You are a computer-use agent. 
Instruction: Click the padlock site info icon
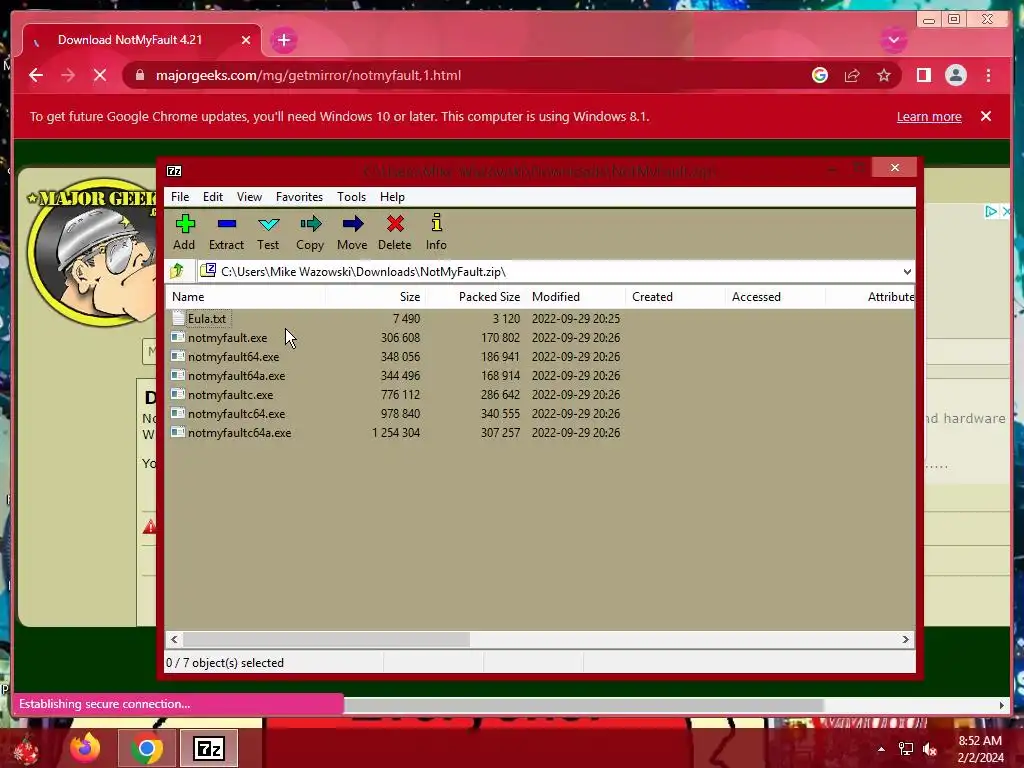140,76
